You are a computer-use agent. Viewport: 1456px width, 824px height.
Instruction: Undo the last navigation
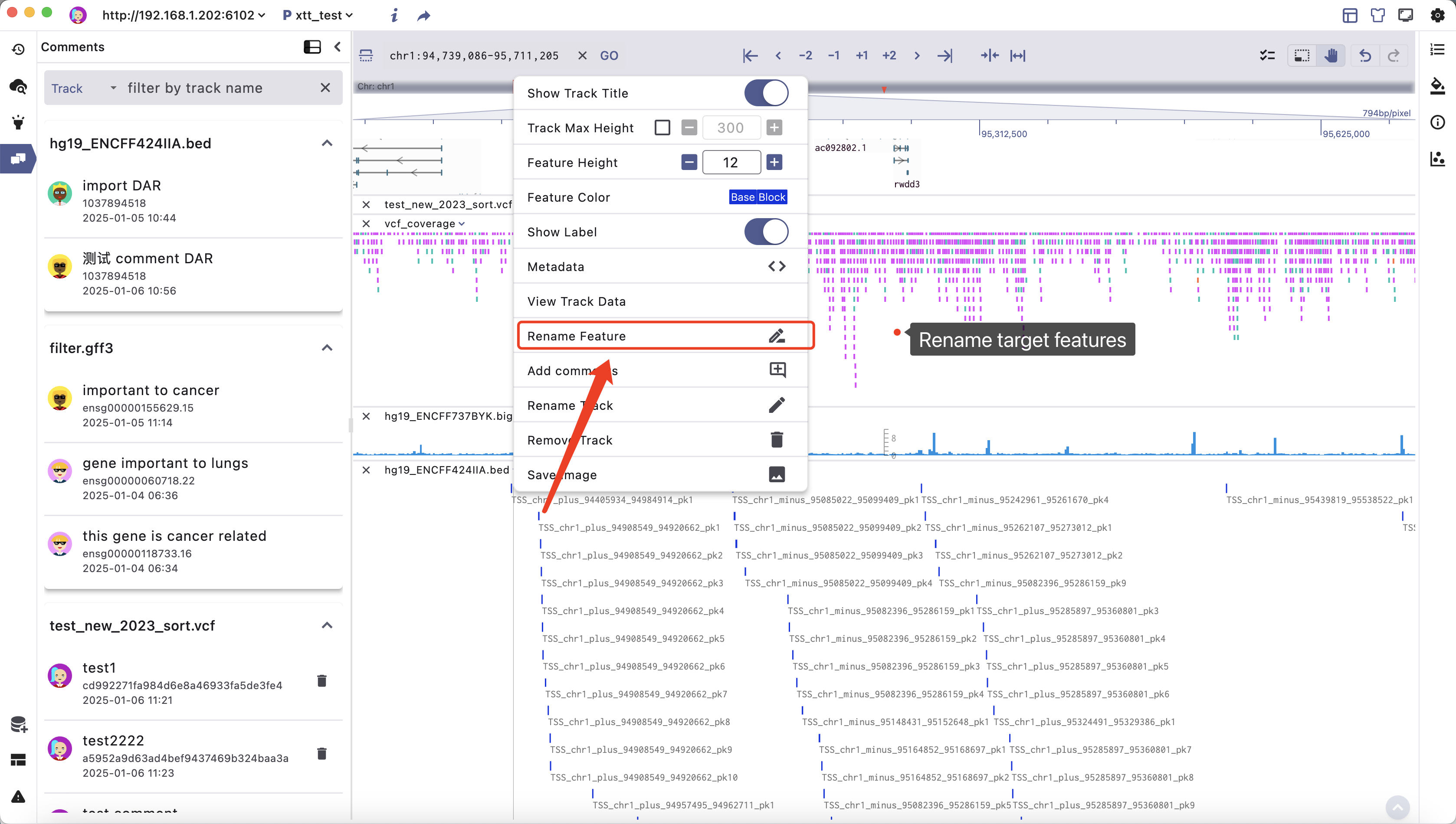tap(1365, 56)
